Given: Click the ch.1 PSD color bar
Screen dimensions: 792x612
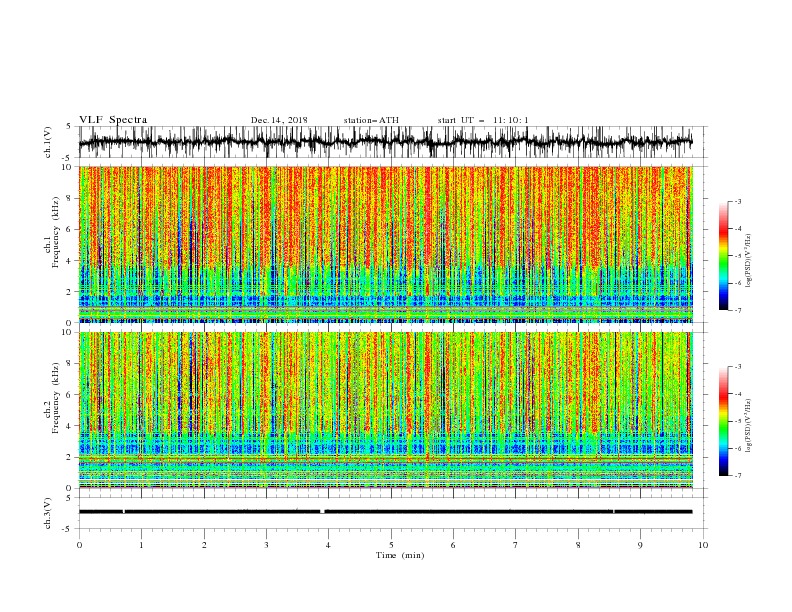Looking at the screenshot, I should (723, 256).
